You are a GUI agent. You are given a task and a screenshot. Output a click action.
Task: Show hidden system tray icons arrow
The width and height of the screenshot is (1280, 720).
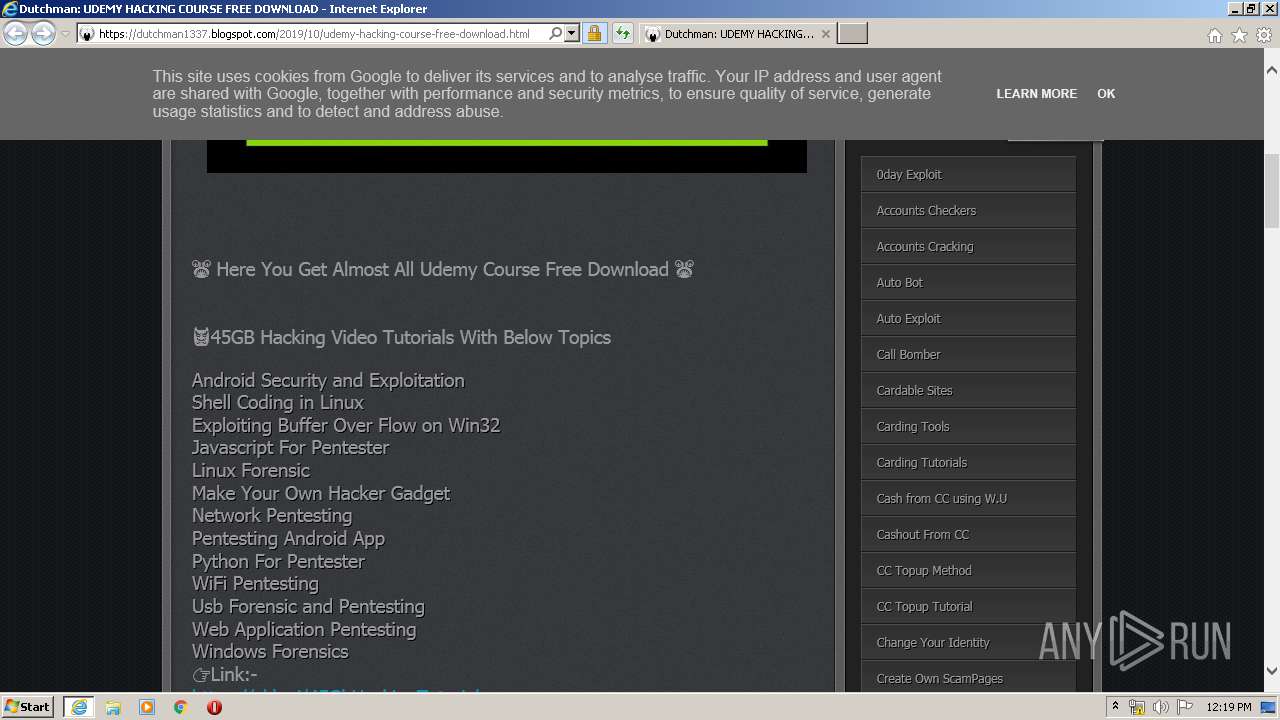tap(1115, 707)
